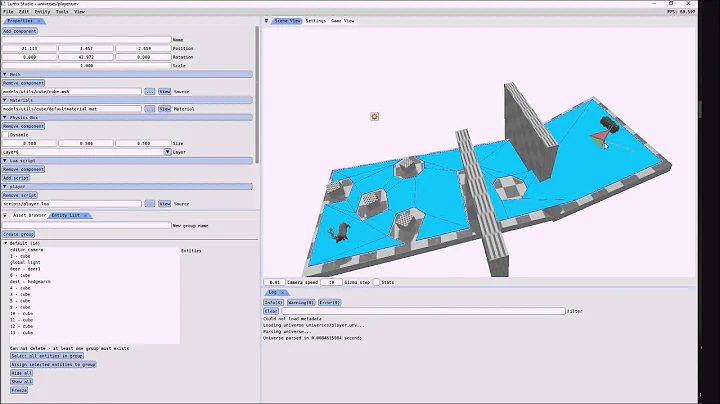Close the Log tab with its x
720x404 pixels.
282,292
